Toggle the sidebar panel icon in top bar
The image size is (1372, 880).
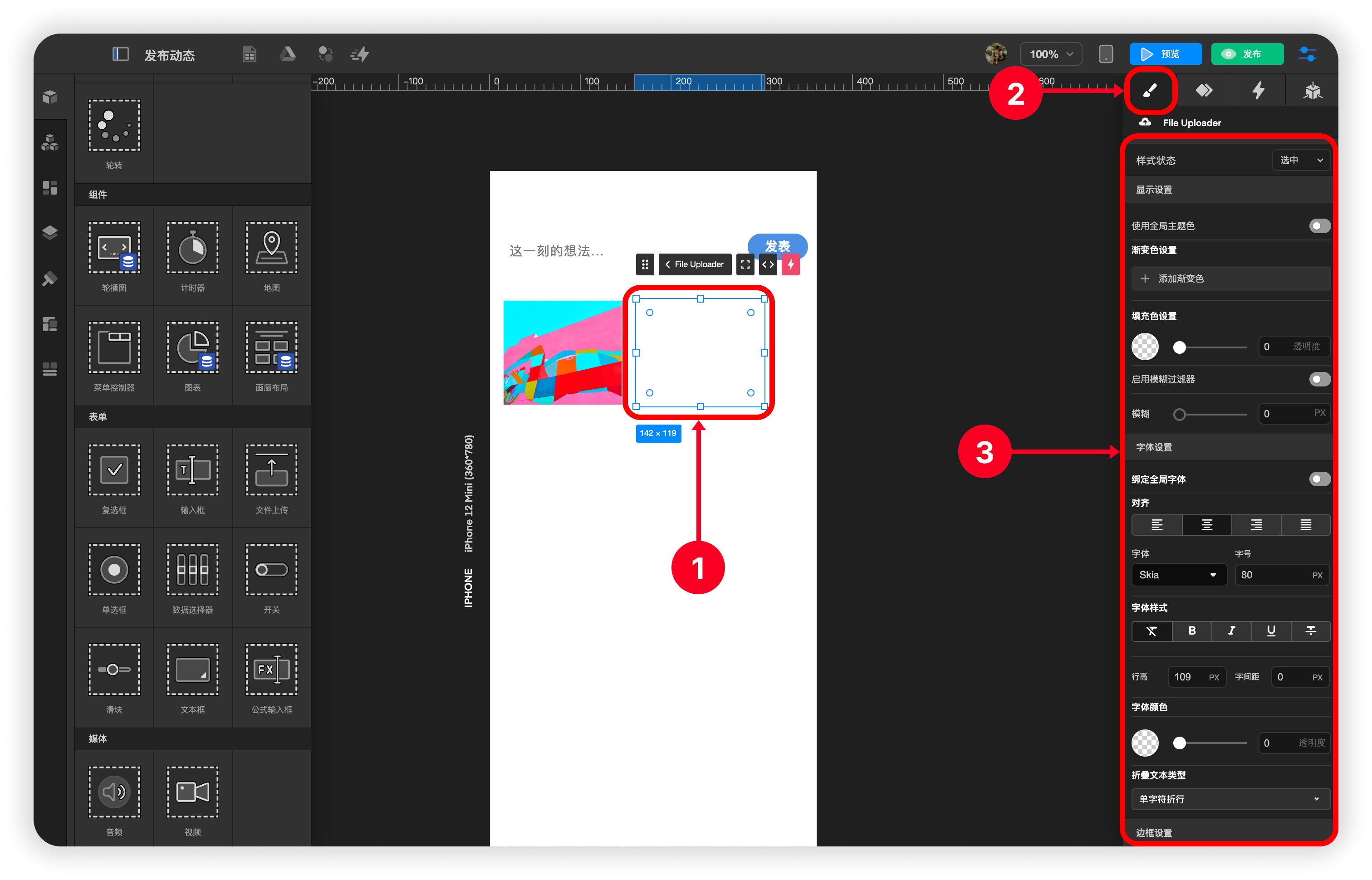(x=120, y=54)
